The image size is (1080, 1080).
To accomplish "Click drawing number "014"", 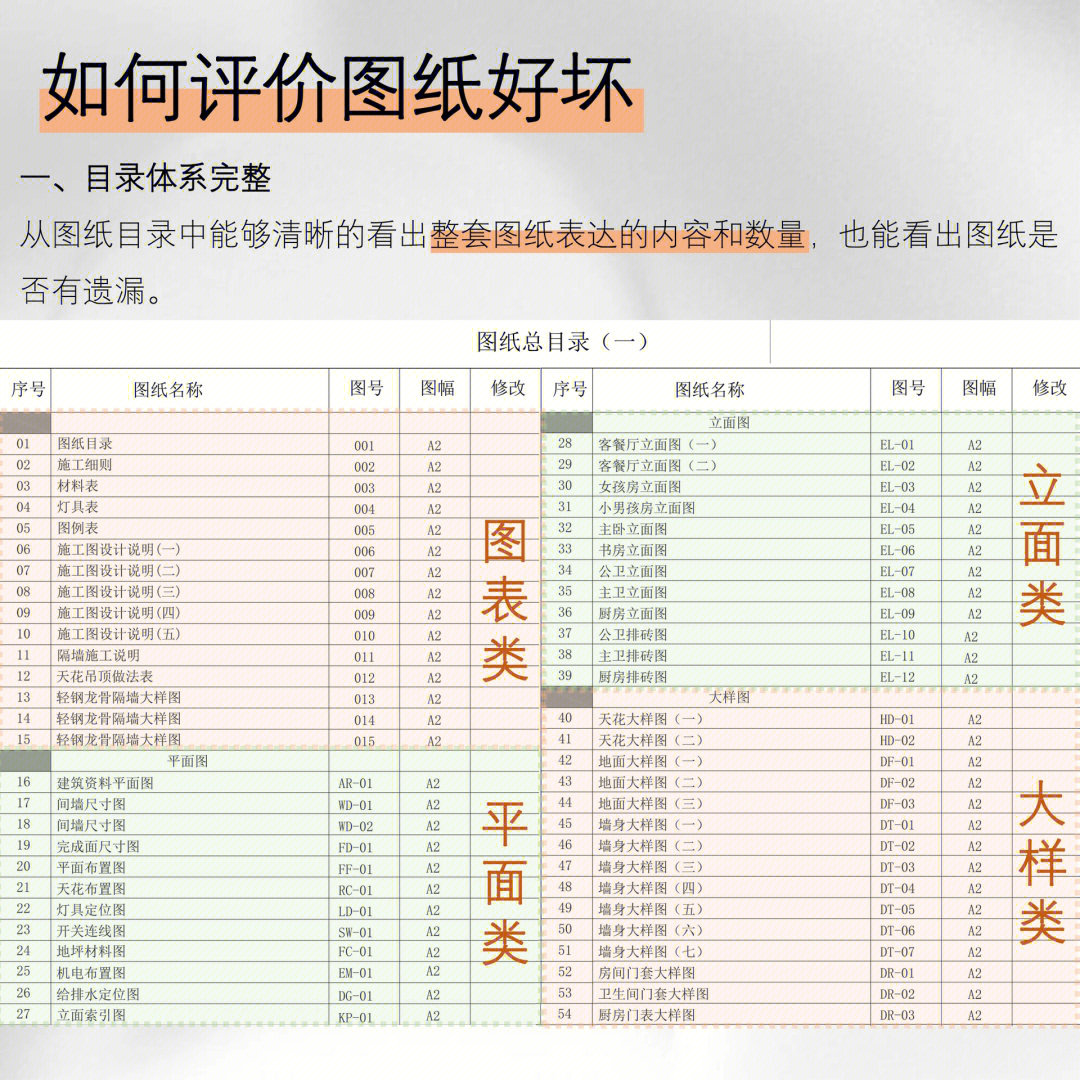I will pyautogui.click(x=364, y=720).
